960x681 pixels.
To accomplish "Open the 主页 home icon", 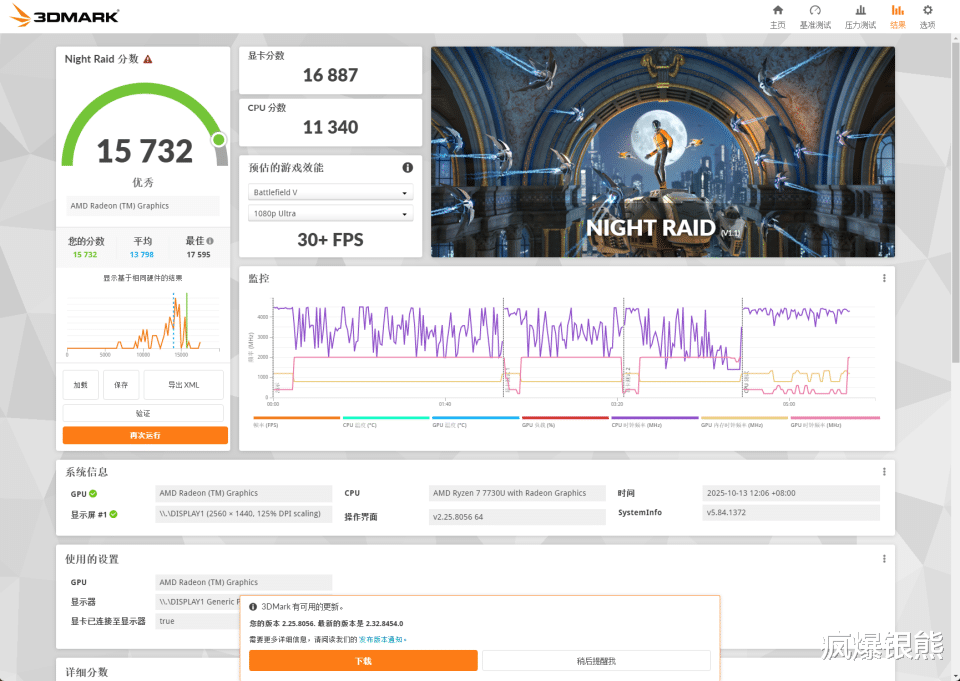I will 778,10.
